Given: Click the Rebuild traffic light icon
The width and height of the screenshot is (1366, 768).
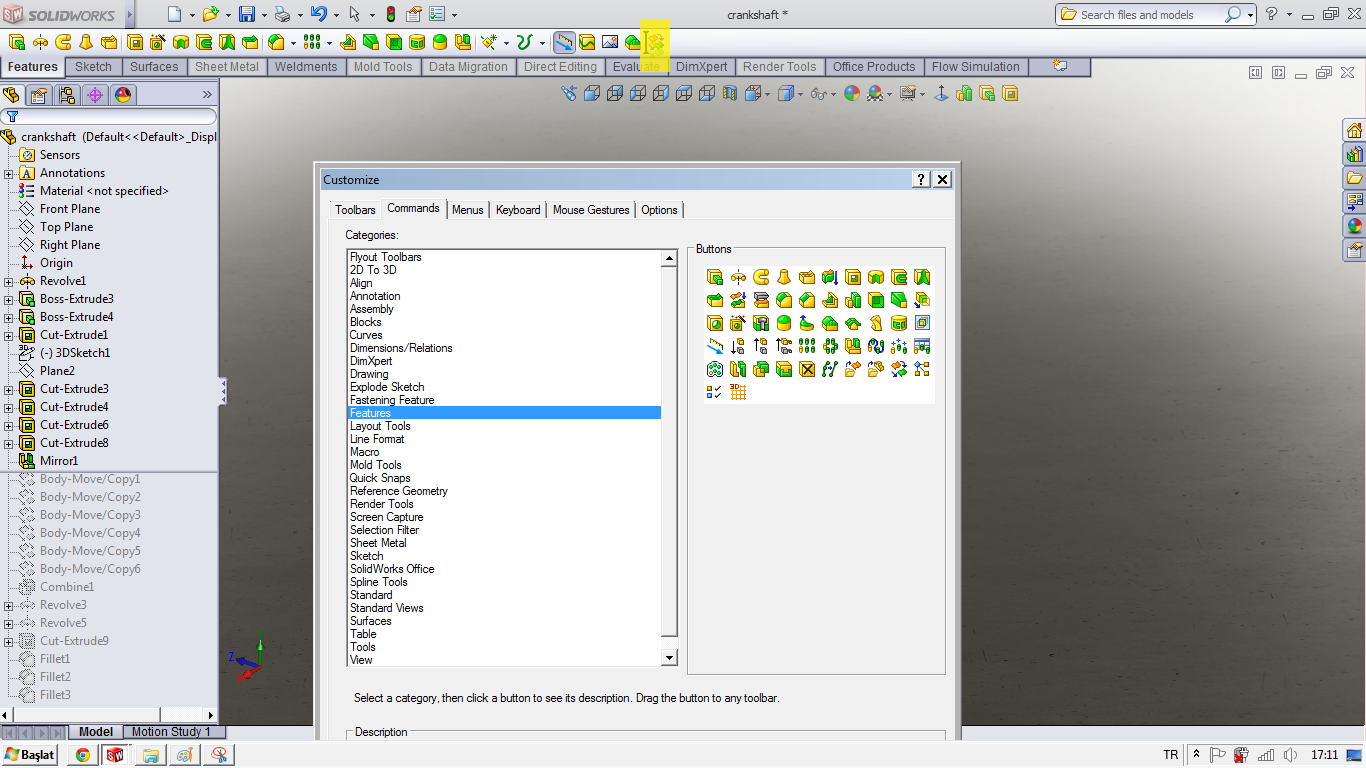Looking at the screenshot, I should pyautogui.click(x=390, y=14).
